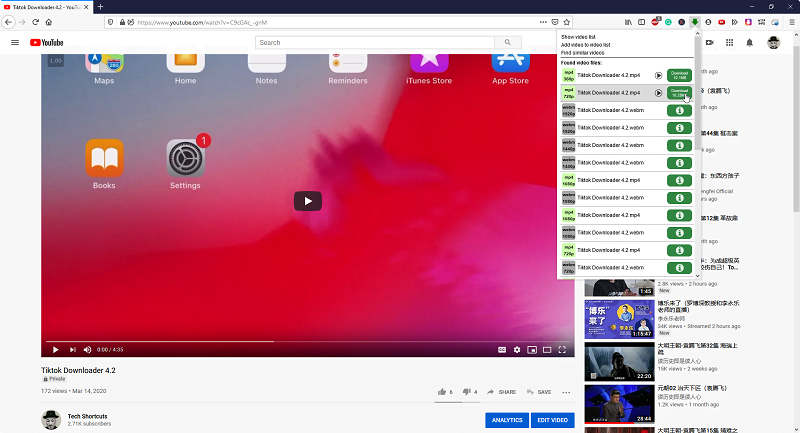Select Add video to video list
This screenshot has height=433, width=800.
[585, 45]
